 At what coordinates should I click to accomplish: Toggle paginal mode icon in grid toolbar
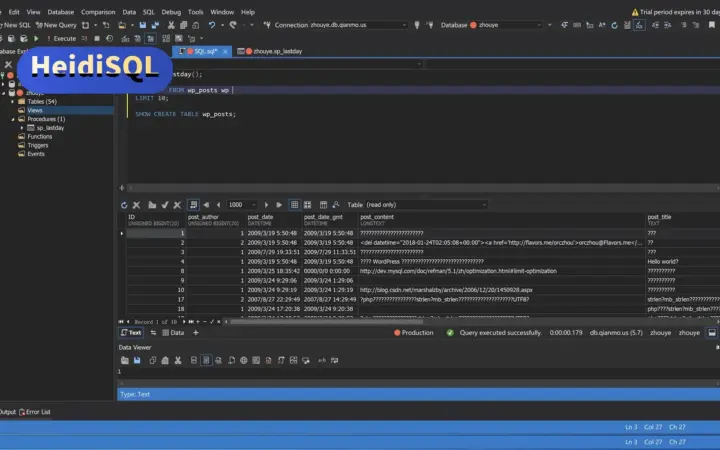[193, 205]
